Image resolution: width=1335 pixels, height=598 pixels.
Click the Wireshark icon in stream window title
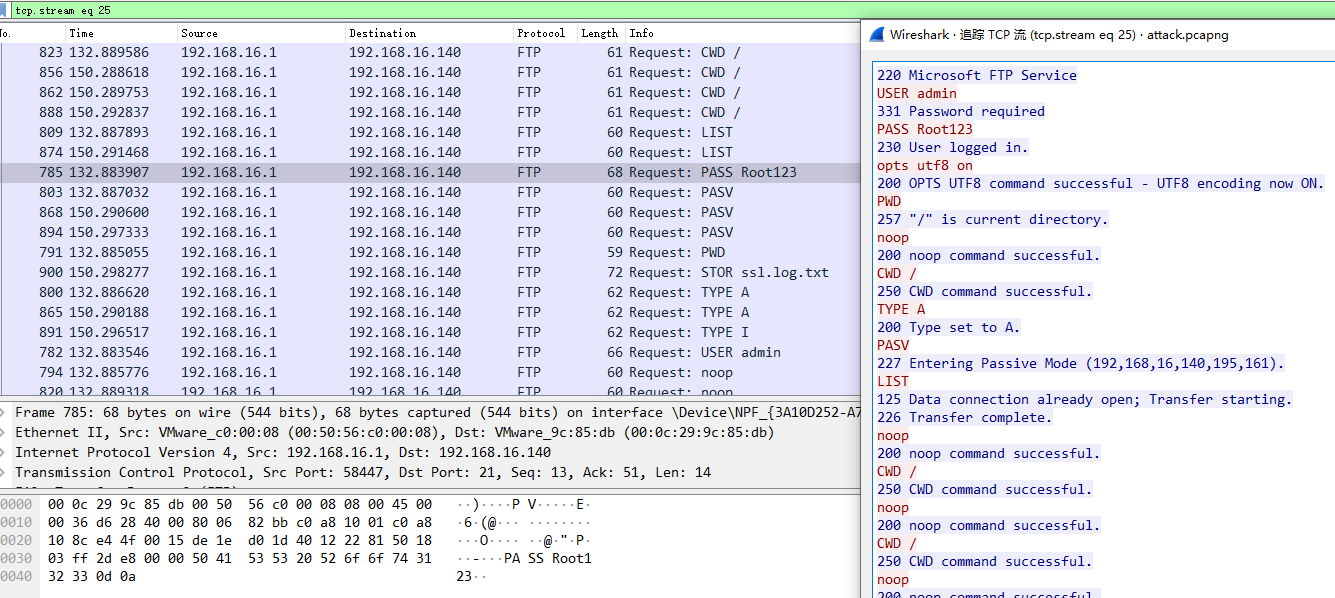tap(875, 34)
